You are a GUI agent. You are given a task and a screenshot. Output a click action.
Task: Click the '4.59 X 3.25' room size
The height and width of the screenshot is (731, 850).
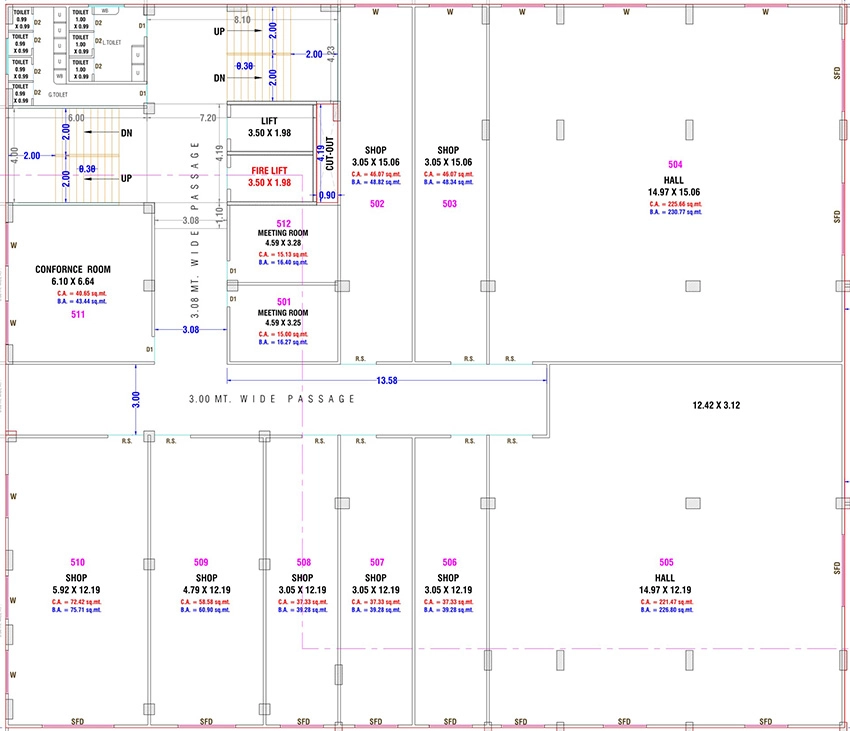point(283,323)
